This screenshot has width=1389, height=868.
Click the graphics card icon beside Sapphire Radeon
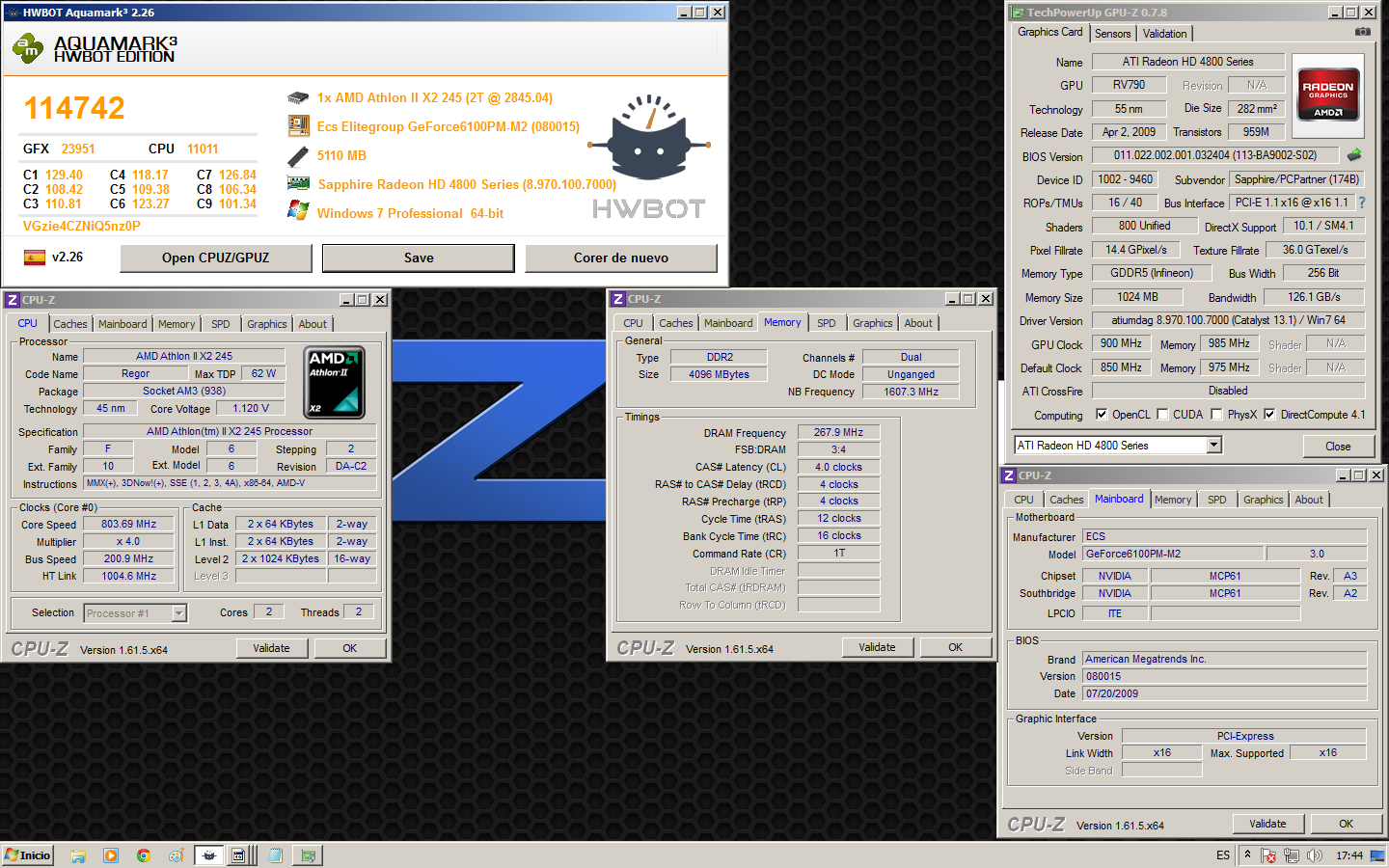coord(298,183)
